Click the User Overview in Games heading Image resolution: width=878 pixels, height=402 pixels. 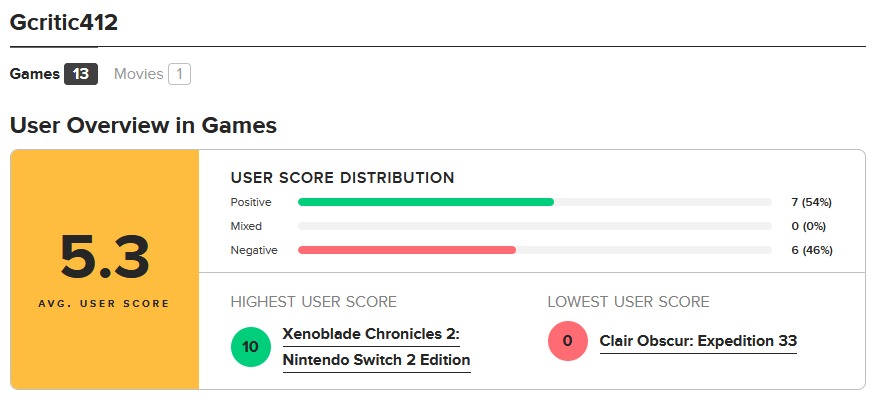coord(143,125)
